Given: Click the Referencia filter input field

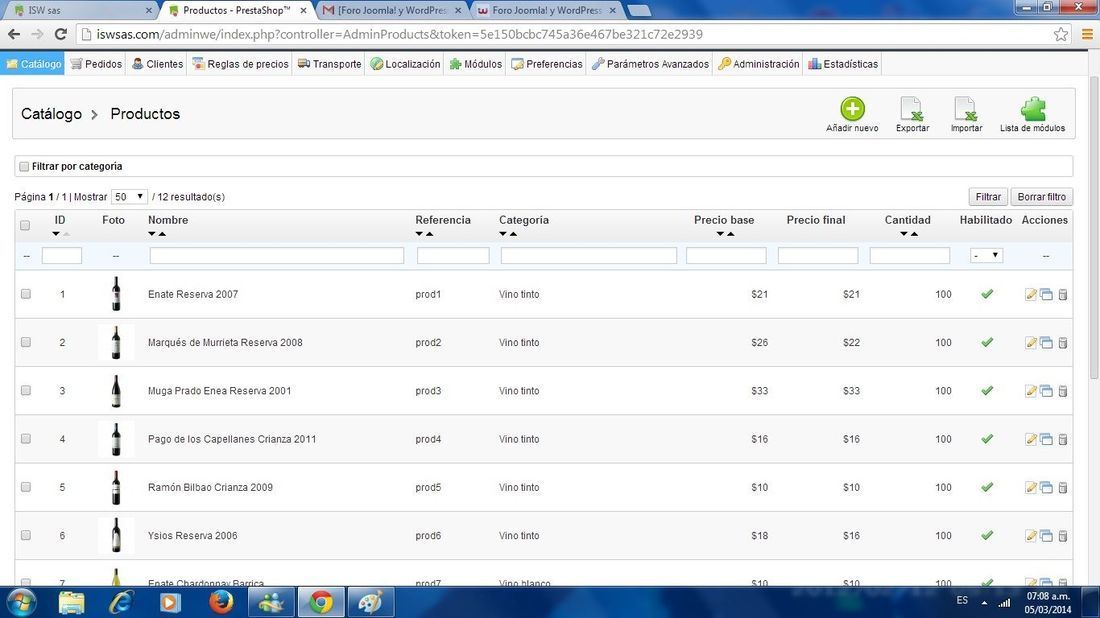Looking at the screenshot, I should tap(452, 256).
